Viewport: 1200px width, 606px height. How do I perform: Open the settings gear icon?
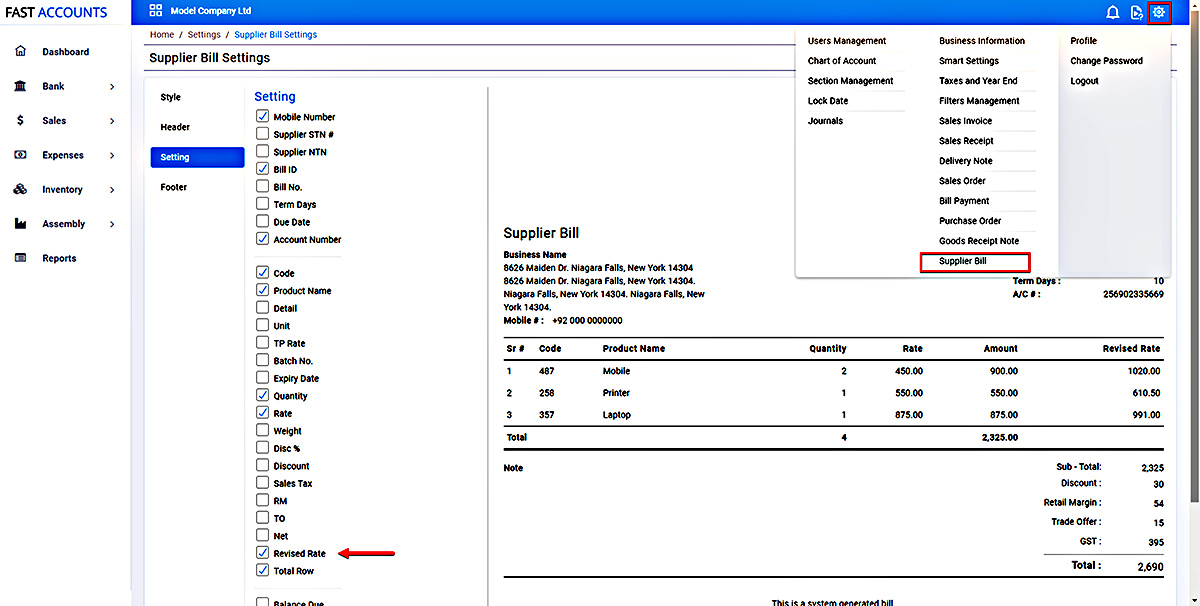pyautogui.click(x=1159, y=12)
